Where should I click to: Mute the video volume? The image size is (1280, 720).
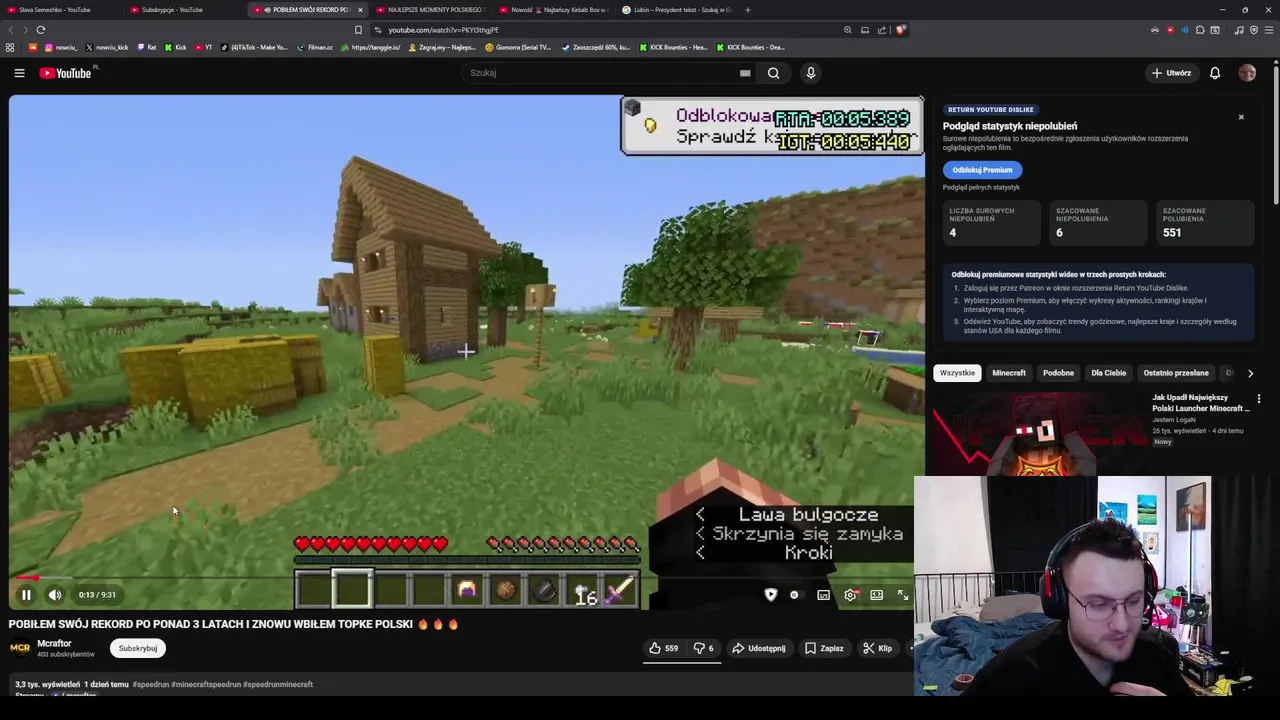(55, 595)
